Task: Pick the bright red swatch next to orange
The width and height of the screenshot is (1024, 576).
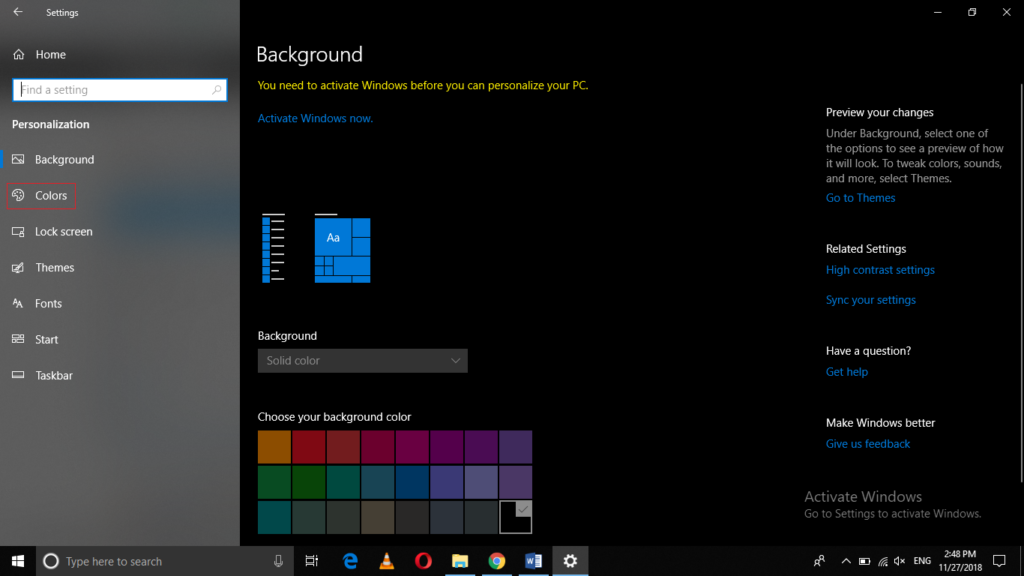Action: point(309,447)
